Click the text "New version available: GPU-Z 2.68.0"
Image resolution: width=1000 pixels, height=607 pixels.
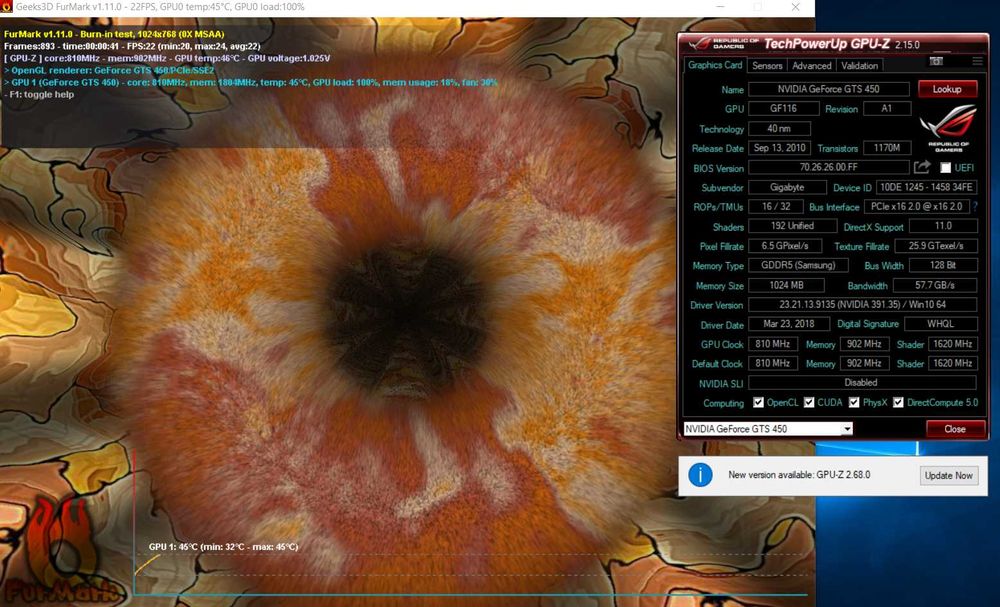799,475
